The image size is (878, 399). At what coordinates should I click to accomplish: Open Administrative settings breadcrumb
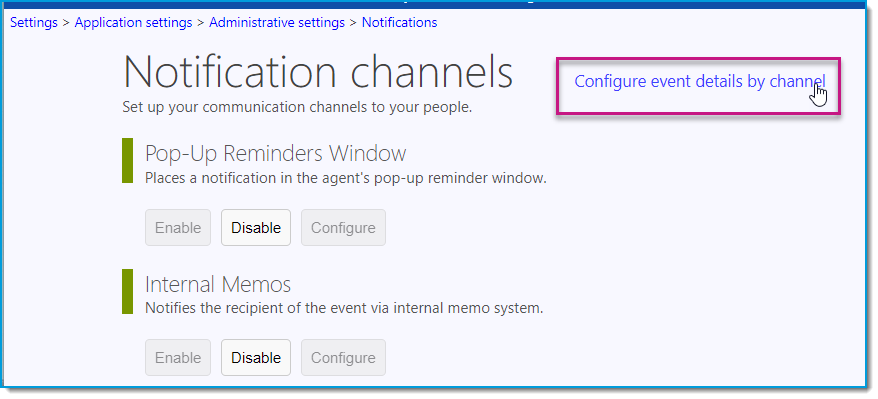coord(277,23)
